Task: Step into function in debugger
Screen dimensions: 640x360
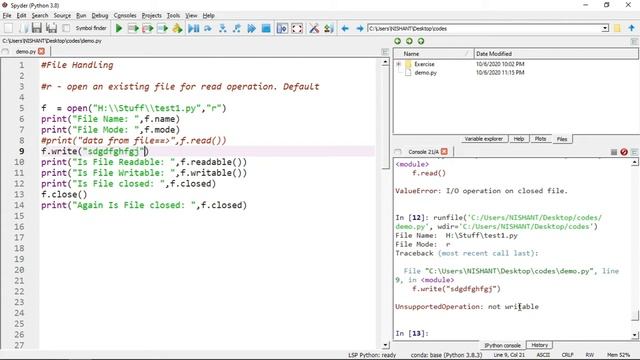Action: coord(222,28)
